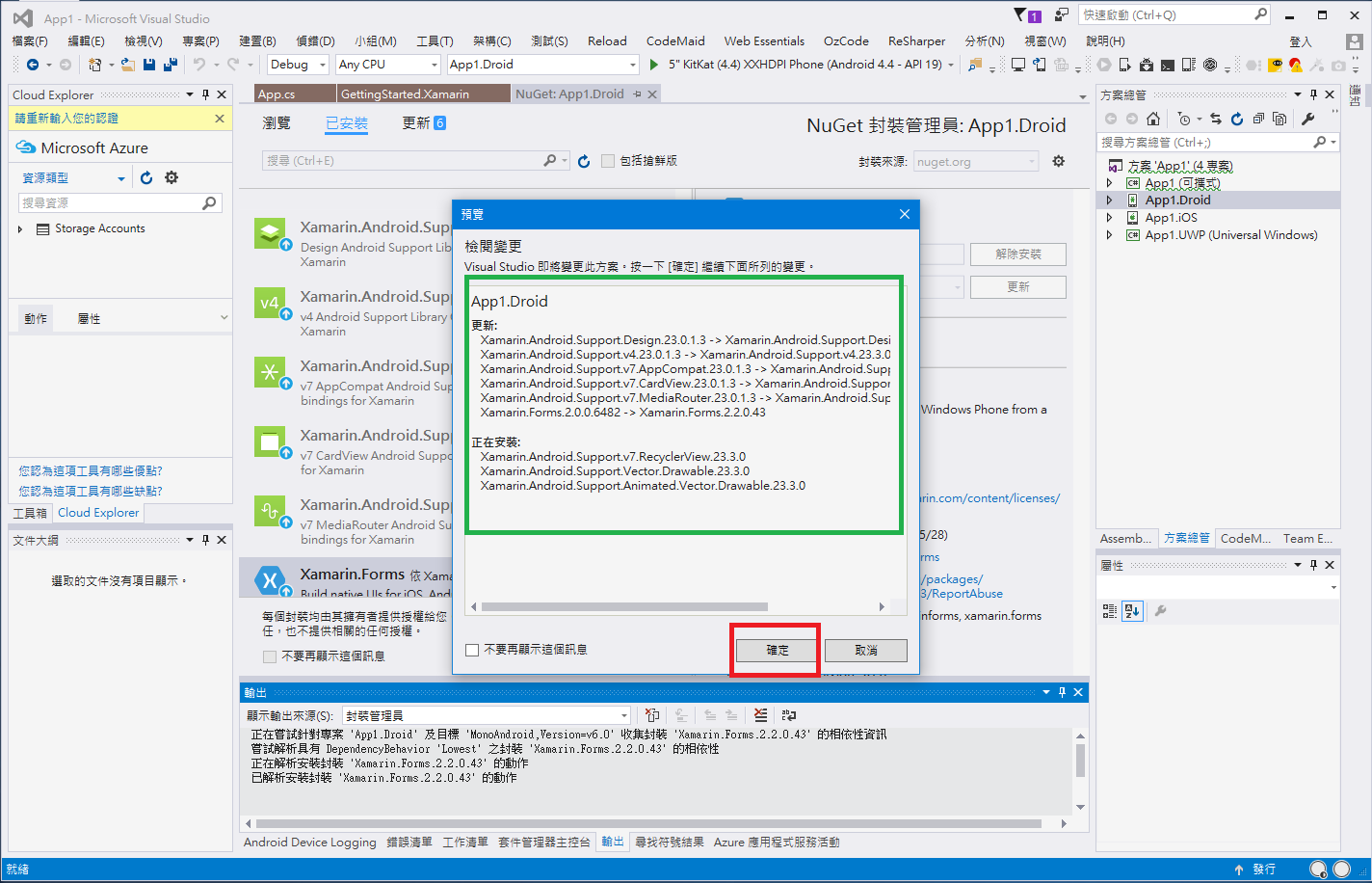Click horizontal scrollbar in Preview dialog
The image size is (1372, 883).
[x=623, y=607]
